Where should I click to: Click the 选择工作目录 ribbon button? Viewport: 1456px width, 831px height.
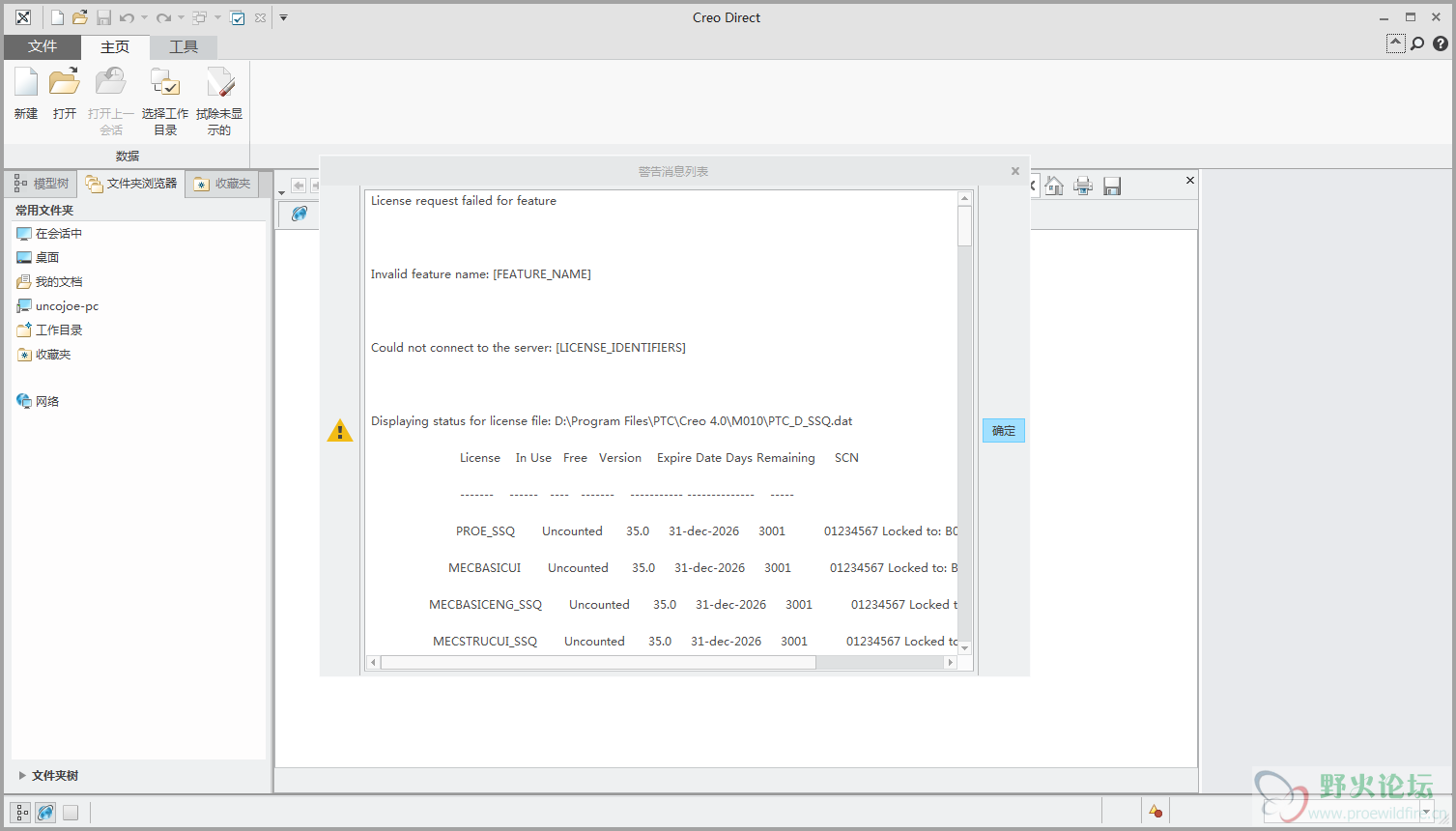[x=165, y=101]
